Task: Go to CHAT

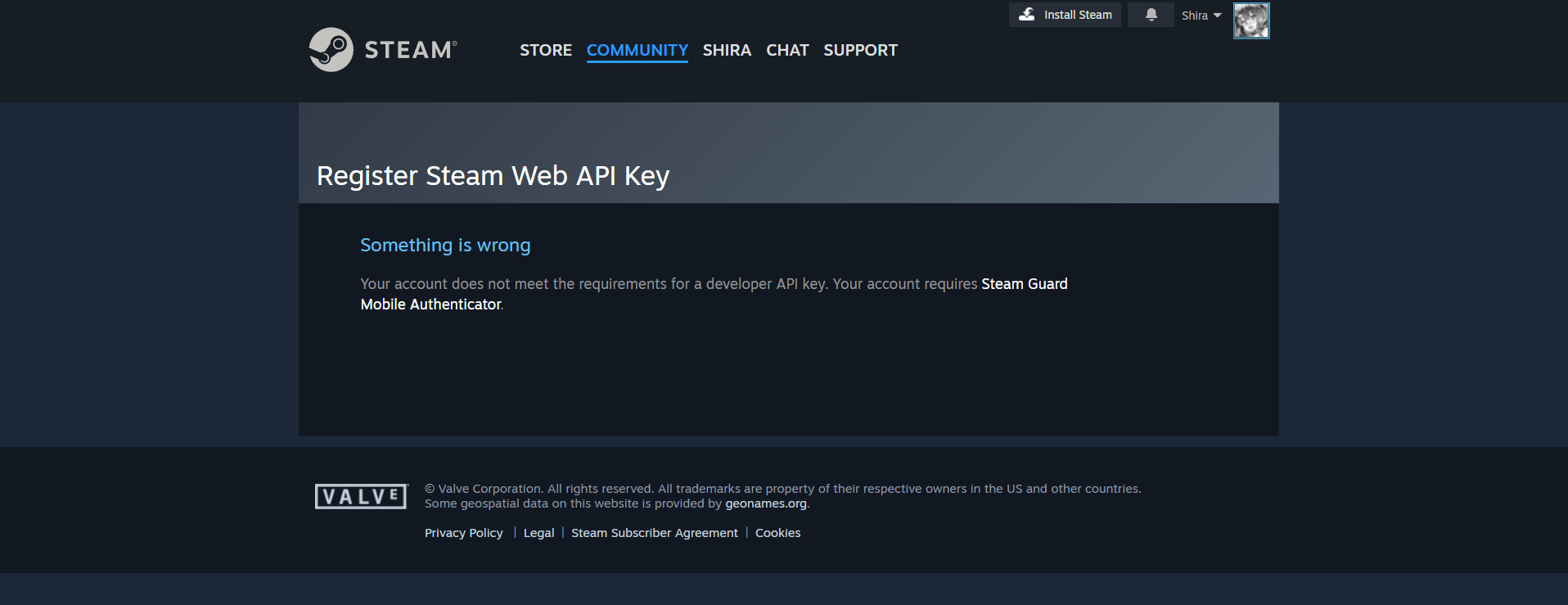Action: [787, 50]
